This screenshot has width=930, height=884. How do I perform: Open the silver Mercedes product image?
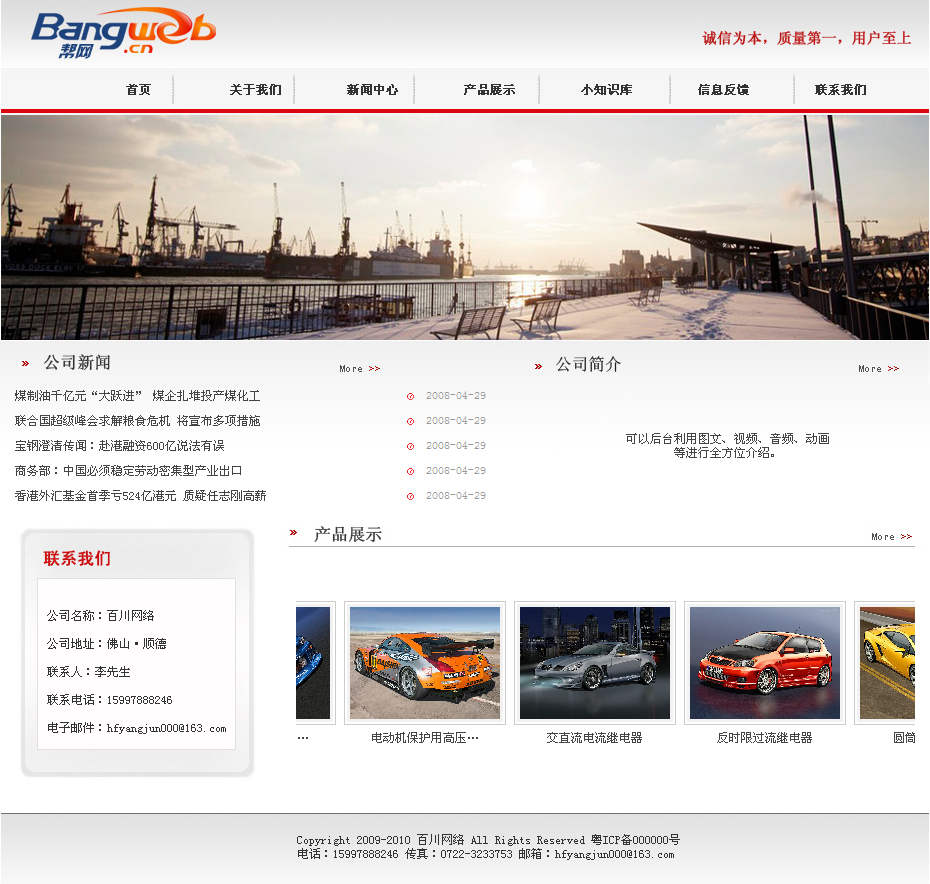tap(595, 662)
